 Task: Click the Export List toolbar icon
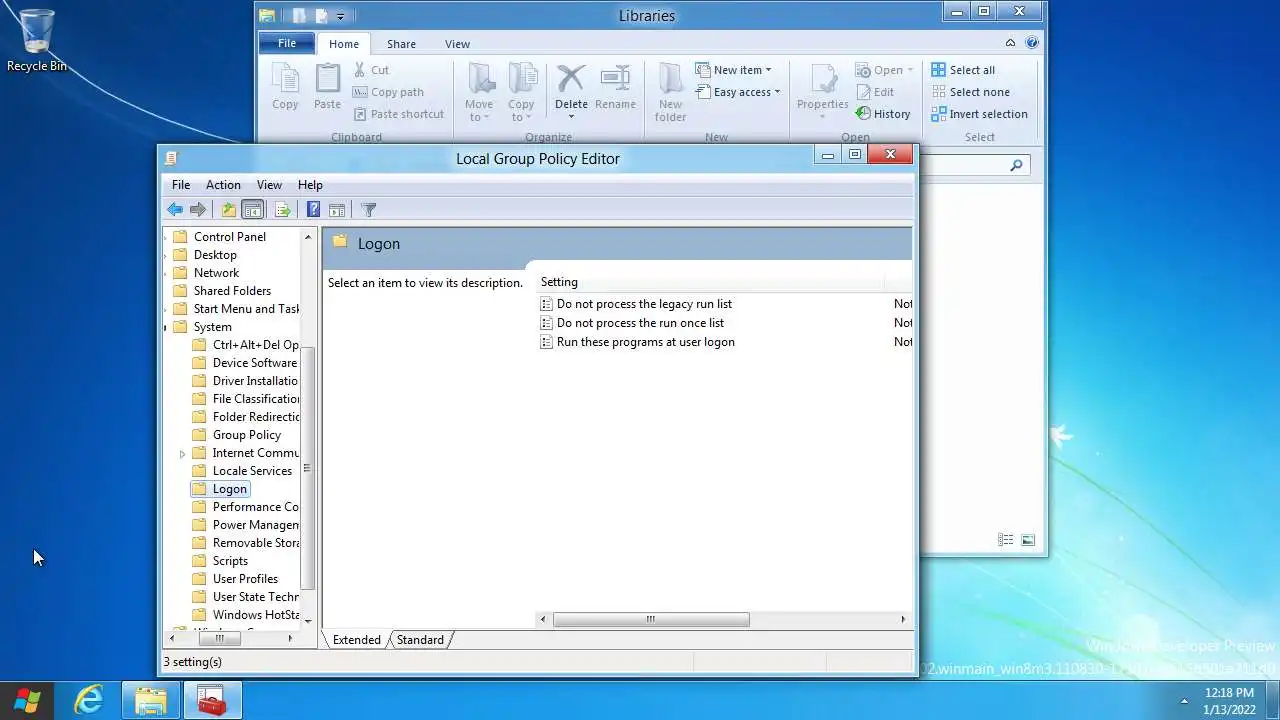283,210
